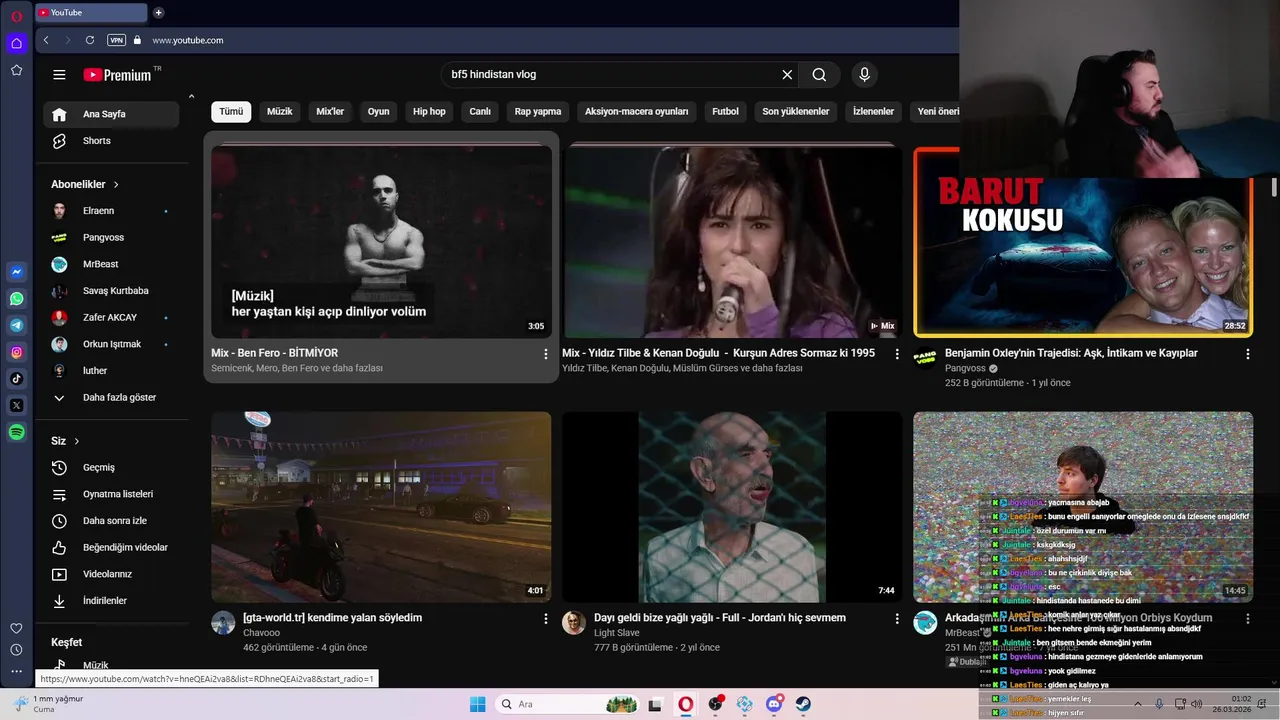The width and height of the screenshot is (1280, 720).
Task: Select the Futbol filter chip
Action: coord(725,112)
